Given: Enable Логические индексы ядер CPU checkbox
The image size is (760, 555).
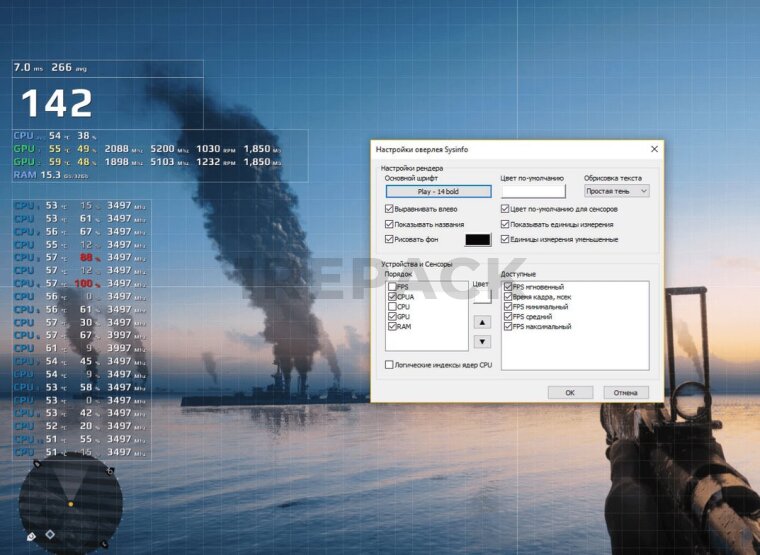Looking at the screenshot, I should pyautogui.click(x=390, y=365).
